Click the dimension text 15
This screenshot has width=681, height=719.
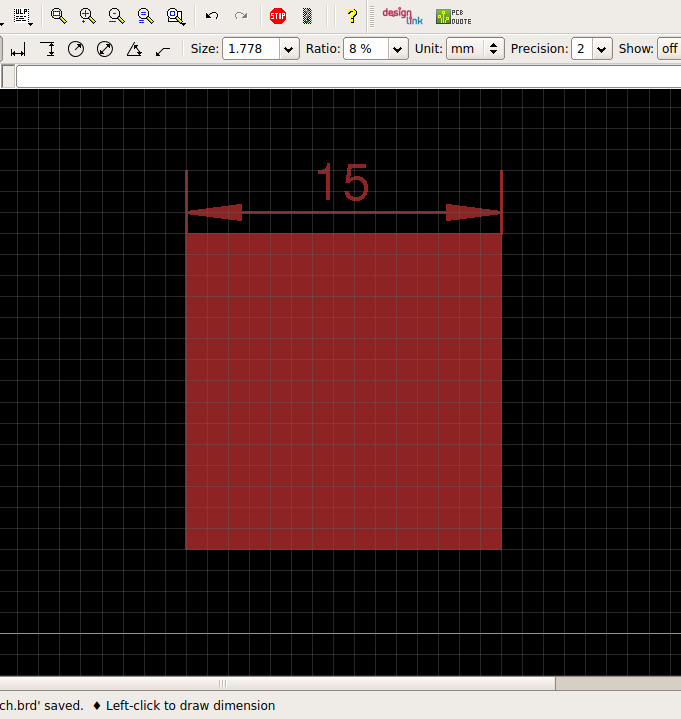pos(343,182)
